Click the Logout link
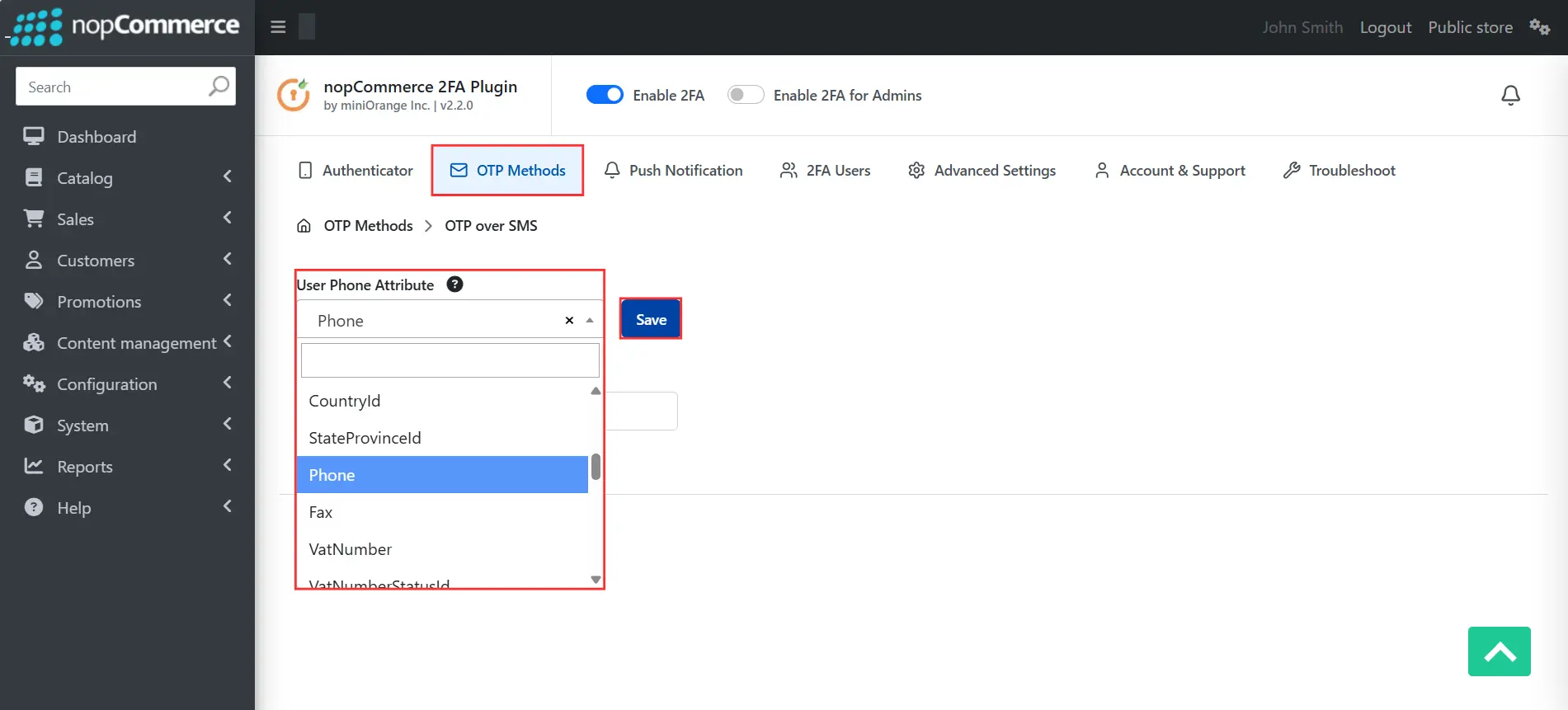 tap(1386, 27)
